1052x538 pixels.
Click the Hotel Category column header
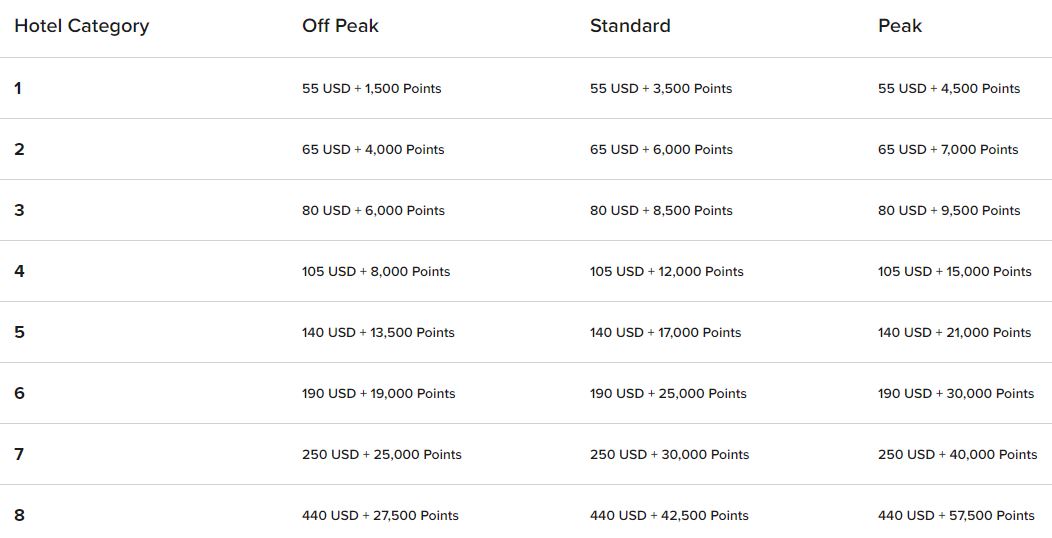[x=81, y=26]
